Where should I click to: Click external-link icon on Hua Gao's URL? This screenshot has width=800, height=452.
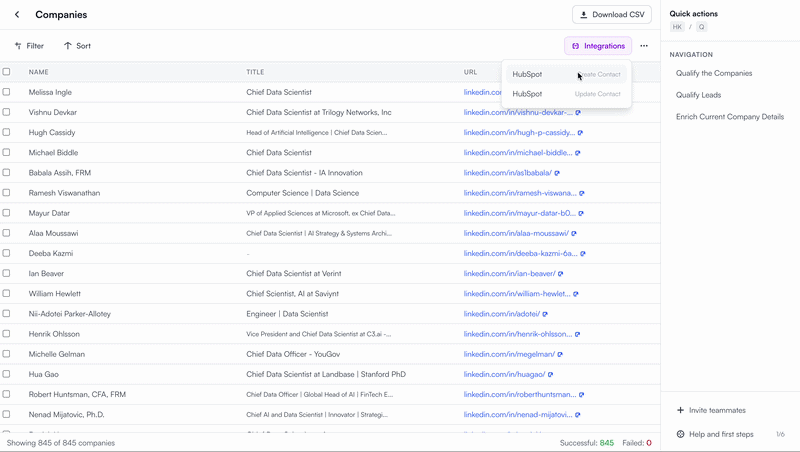coord(550,374)
